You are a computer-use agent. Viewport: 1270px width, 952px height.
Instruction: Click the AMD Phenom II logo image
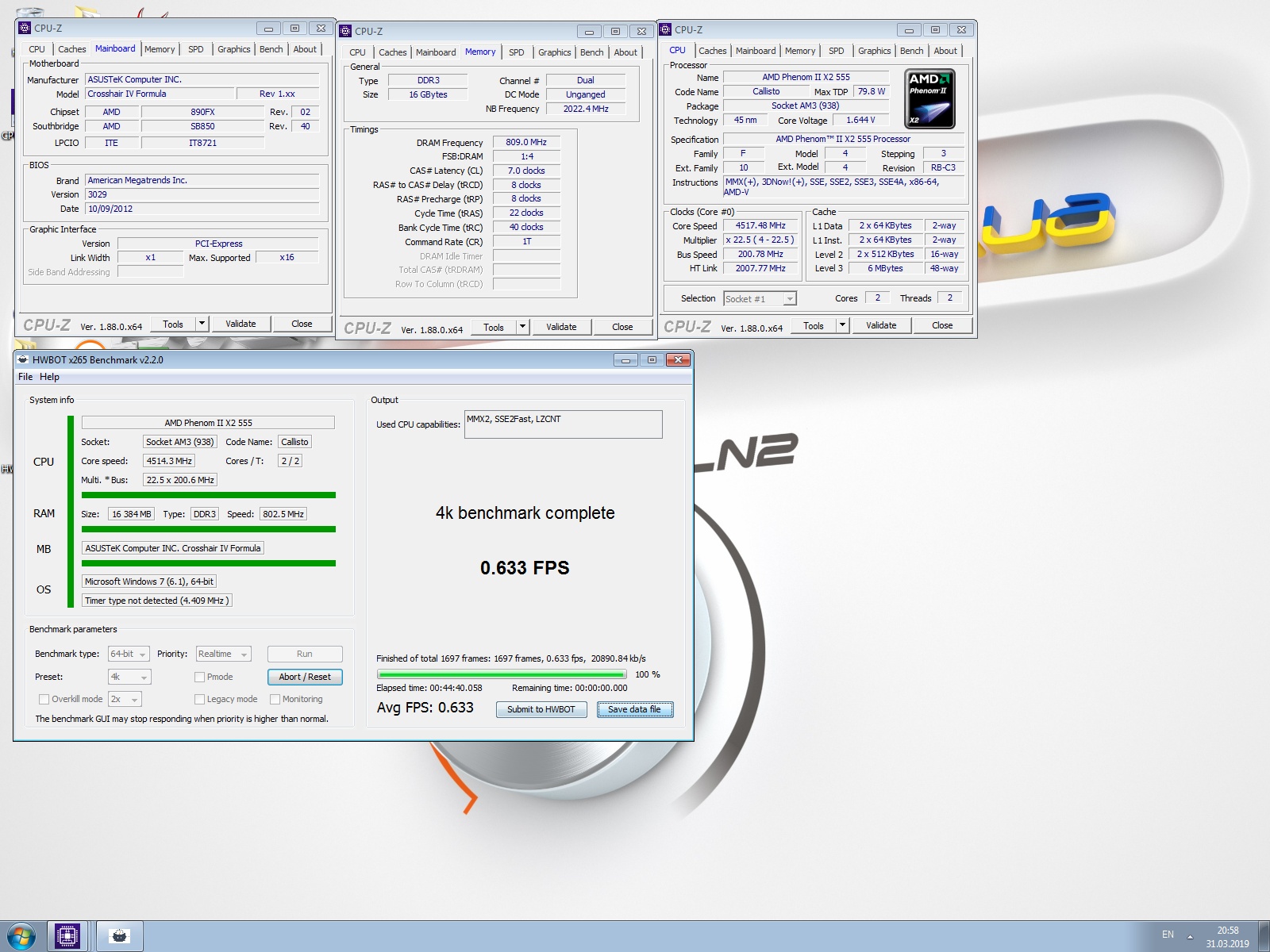pyautogui.click(x=929, y=99)
